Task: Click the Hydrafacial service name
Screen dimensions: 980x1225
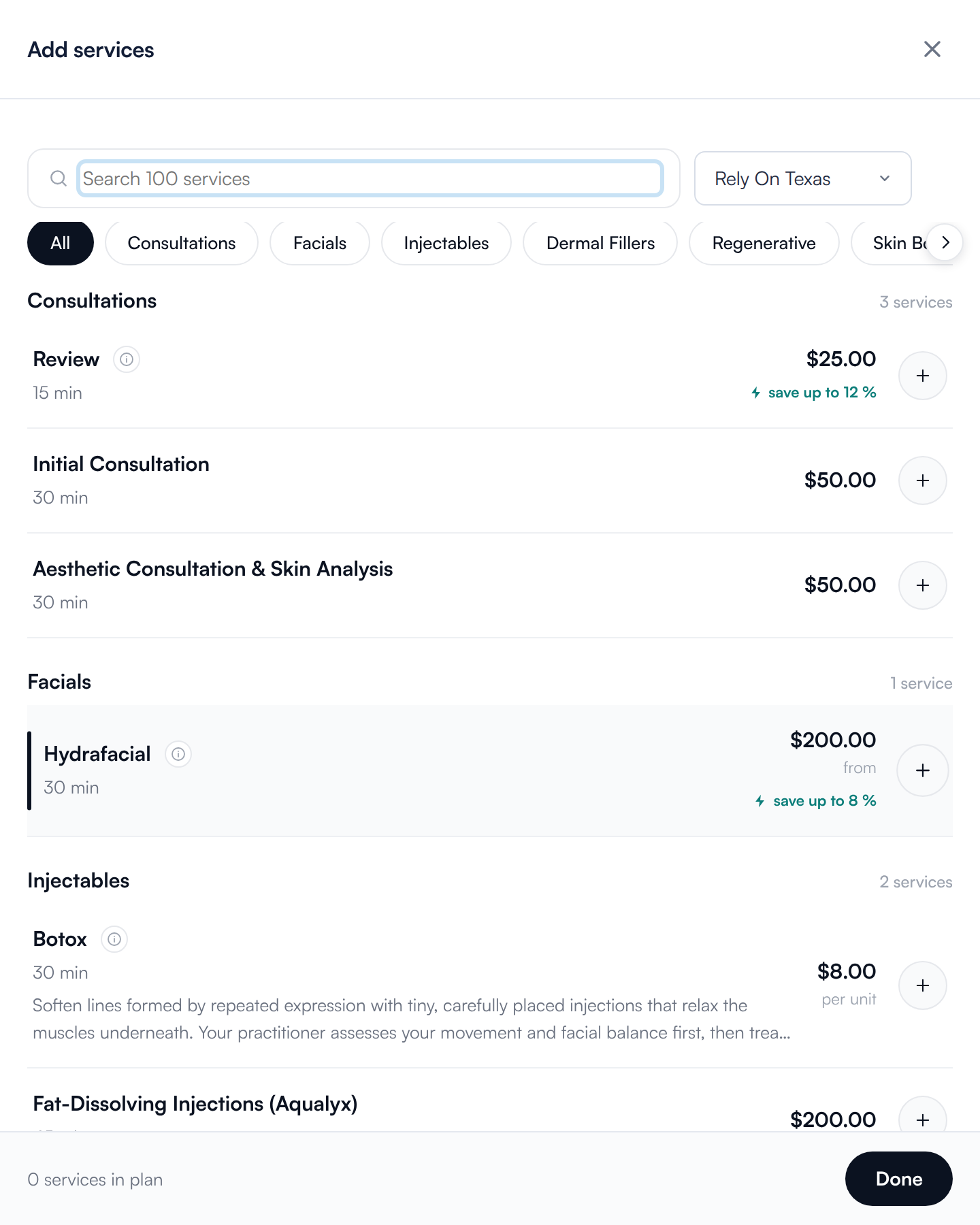Action: pos(97,754)
